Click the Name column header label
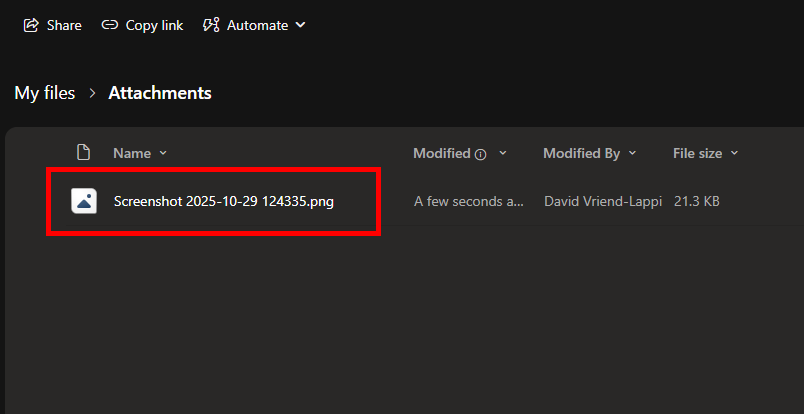804x414 pixels. click(x=132, y=153)
